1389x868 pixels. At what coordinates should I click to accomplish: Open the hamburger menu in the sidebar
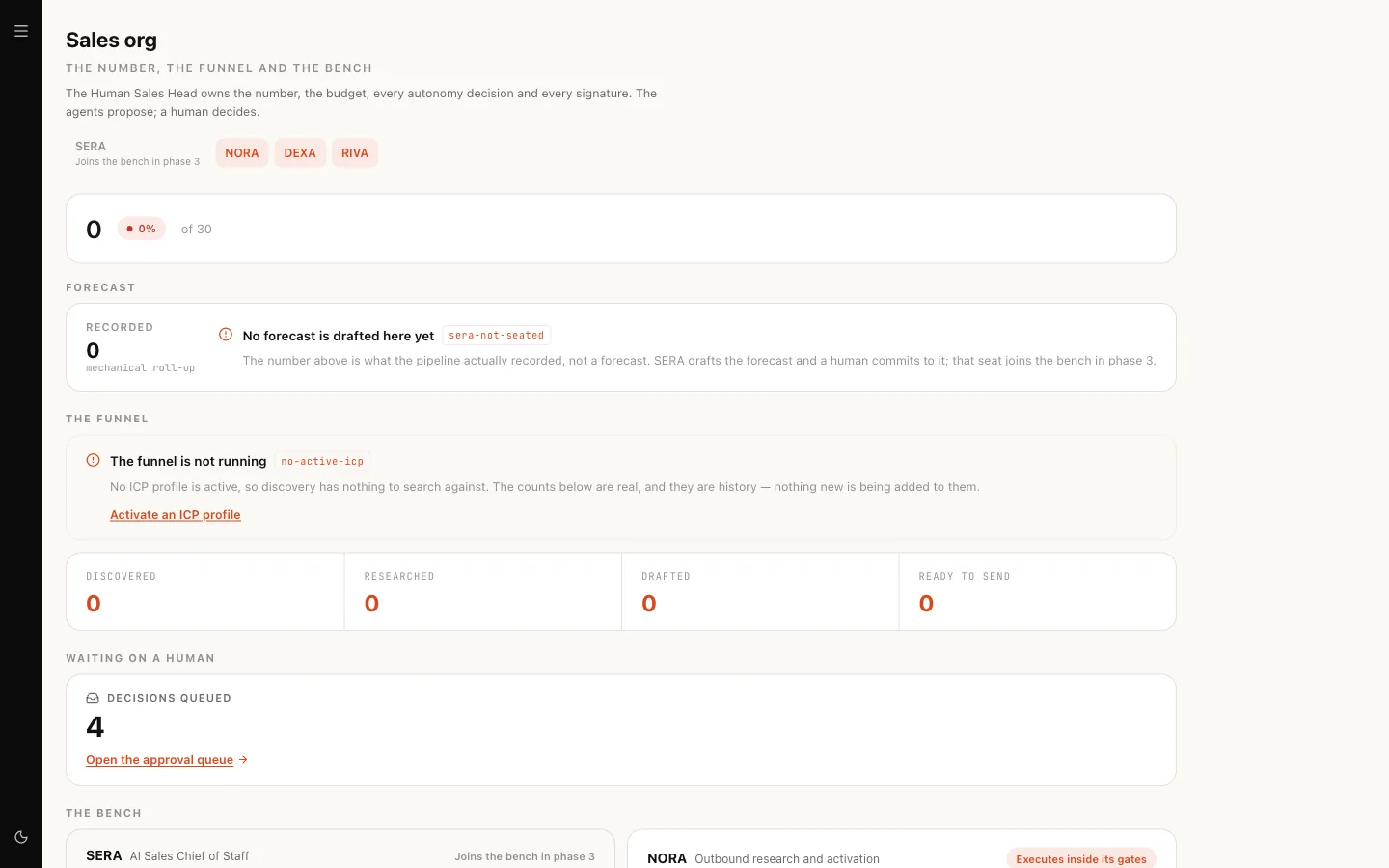pos(21,31)
